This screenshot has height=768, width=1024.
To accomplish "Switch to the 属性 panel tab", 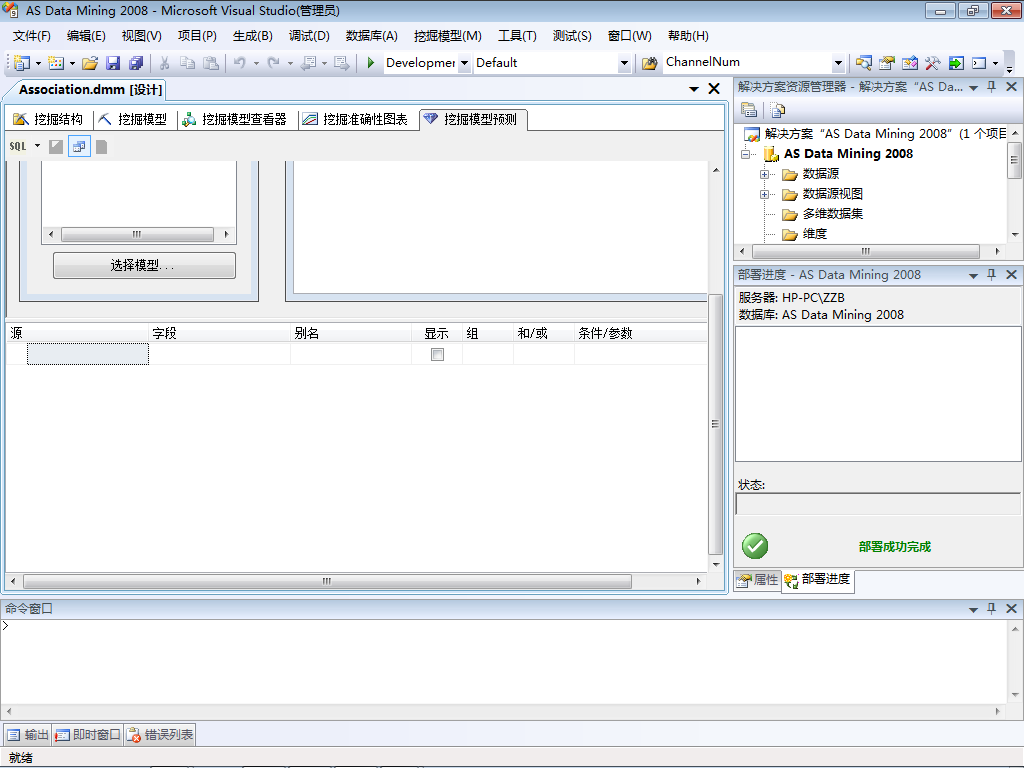I will click(758, 580).
